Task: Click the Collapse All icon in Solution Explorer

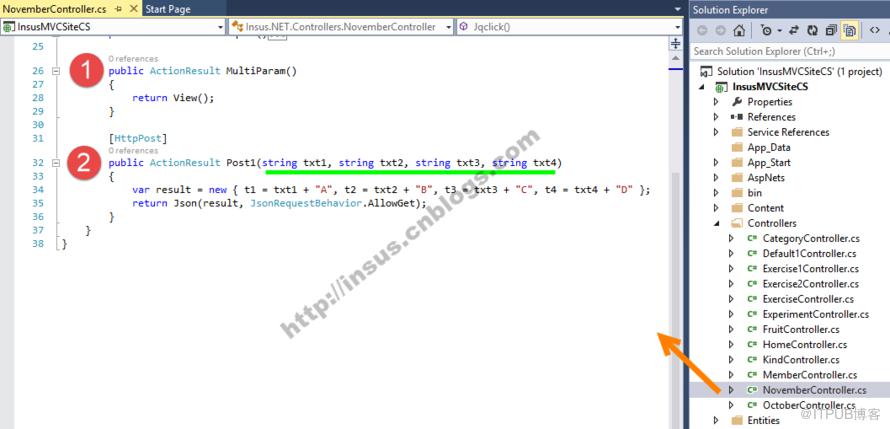Action: pos(831,30)
